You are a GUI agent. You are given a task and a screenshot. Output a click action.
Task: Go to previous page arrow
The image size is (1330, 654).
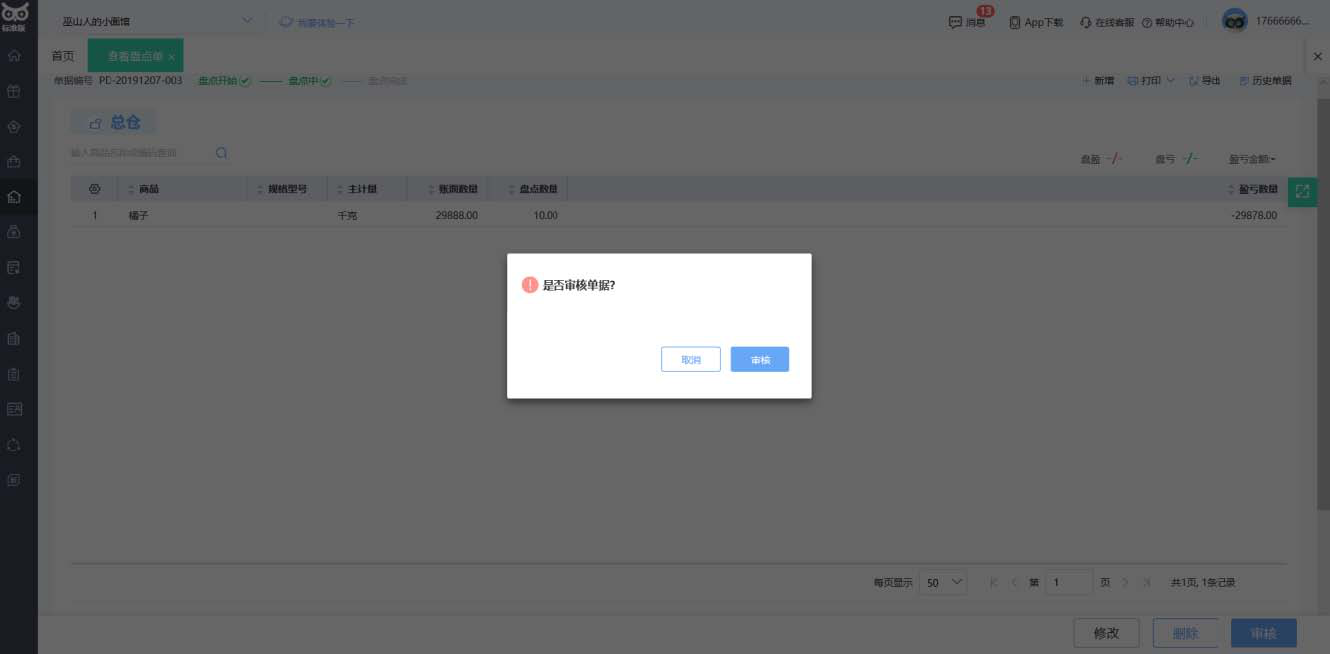(x=1014, y=582)
